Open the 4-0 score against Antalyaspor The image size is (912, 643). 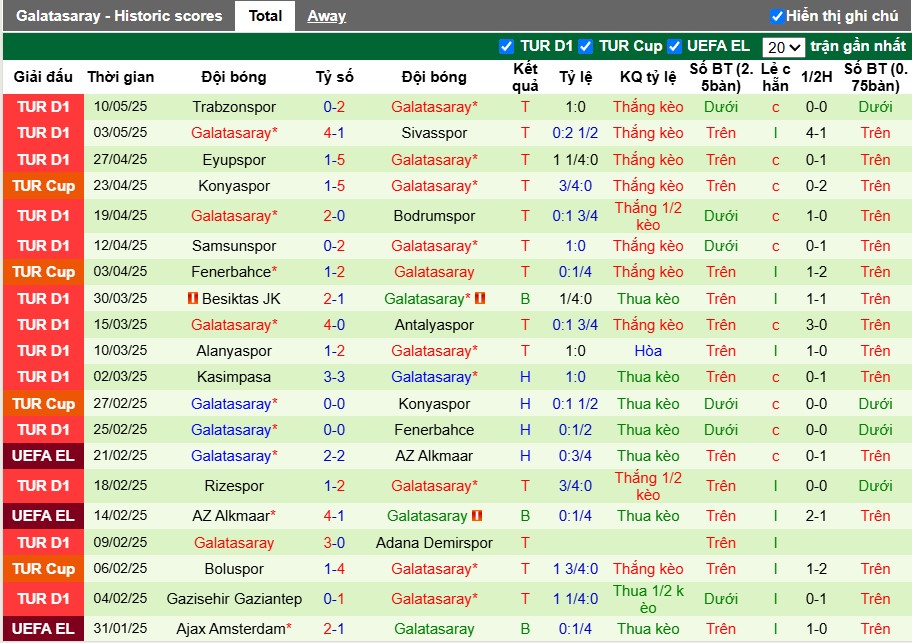tap(334, 325)
